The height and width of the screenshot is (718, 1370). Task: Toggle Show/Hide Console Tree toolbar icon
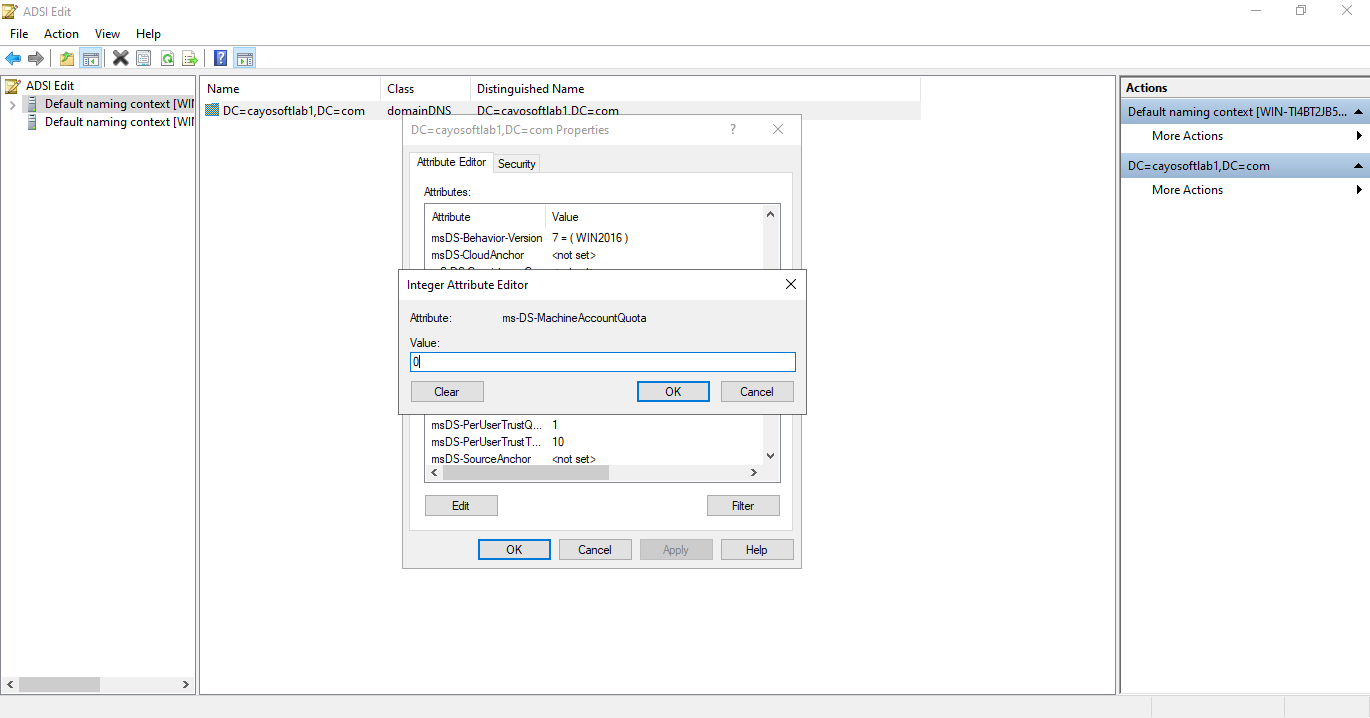tap(90, 58)
